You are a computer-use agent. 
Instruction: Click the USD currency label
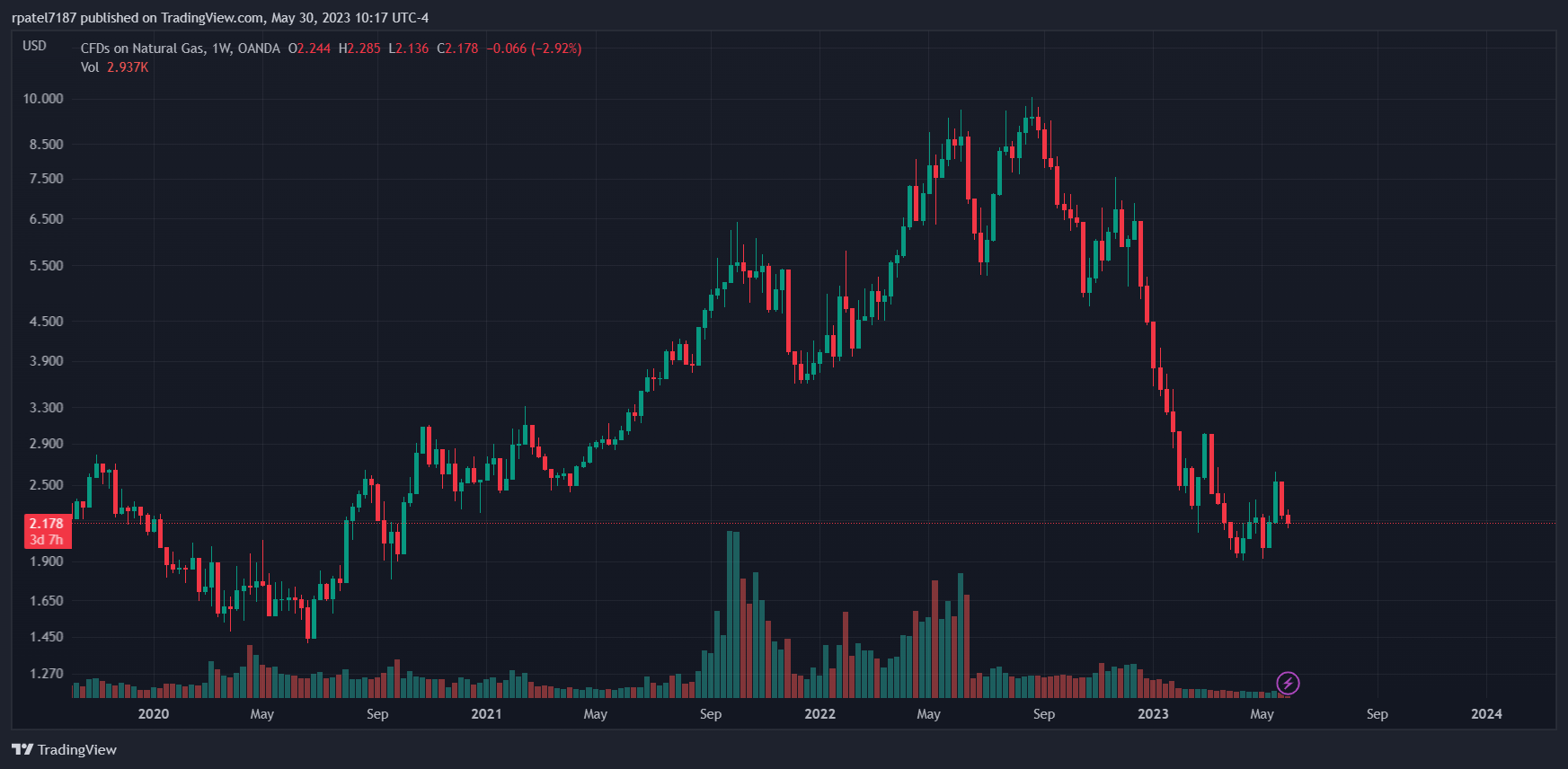[34, 46]
